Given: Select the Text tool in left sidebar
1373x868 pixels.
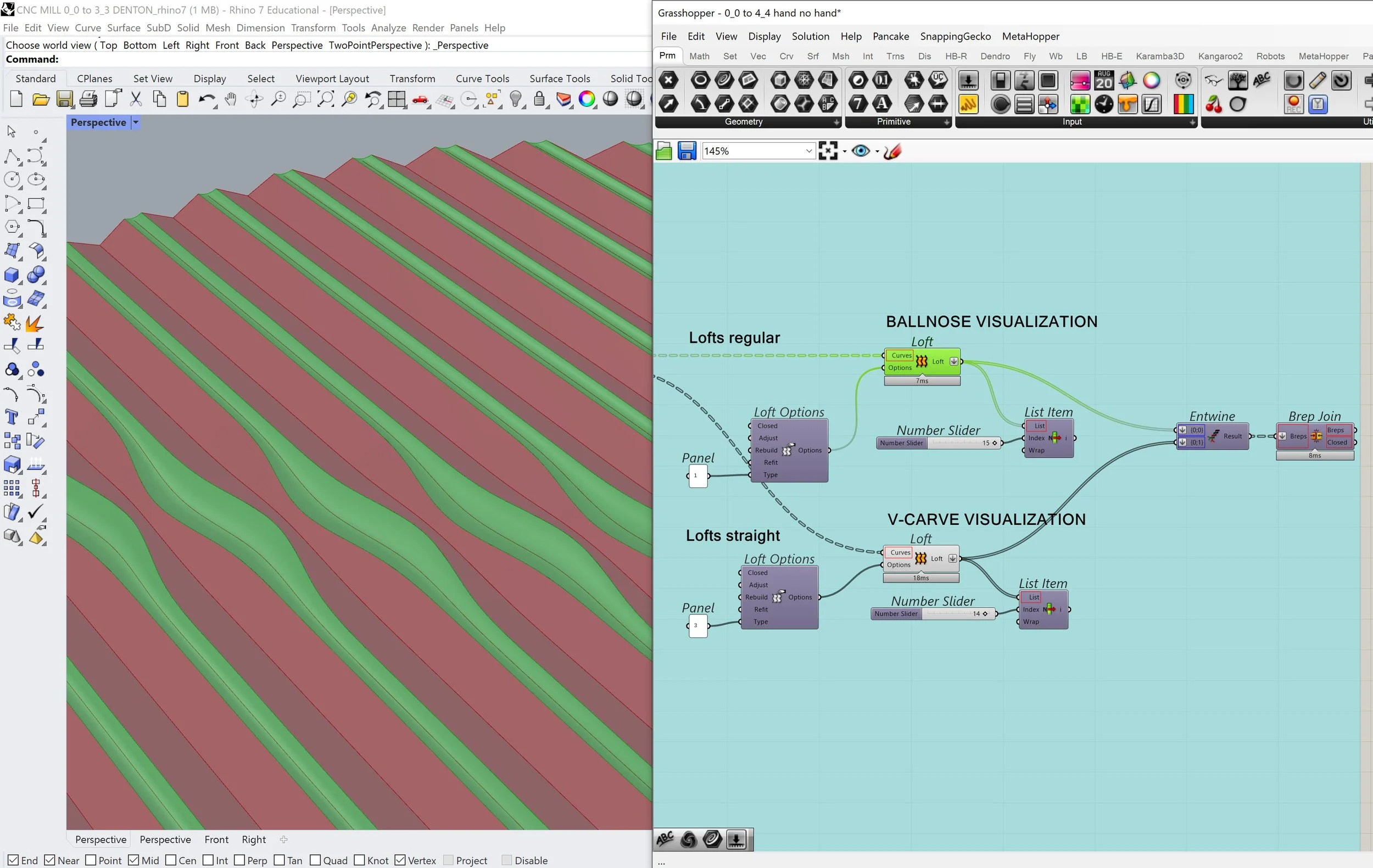Looking at the screenshot, I should (x=12, y=417).
